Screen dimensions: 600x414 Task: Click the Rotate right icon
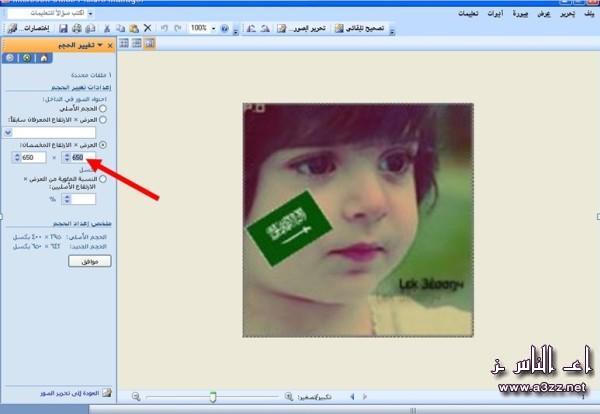click(265, 28)
